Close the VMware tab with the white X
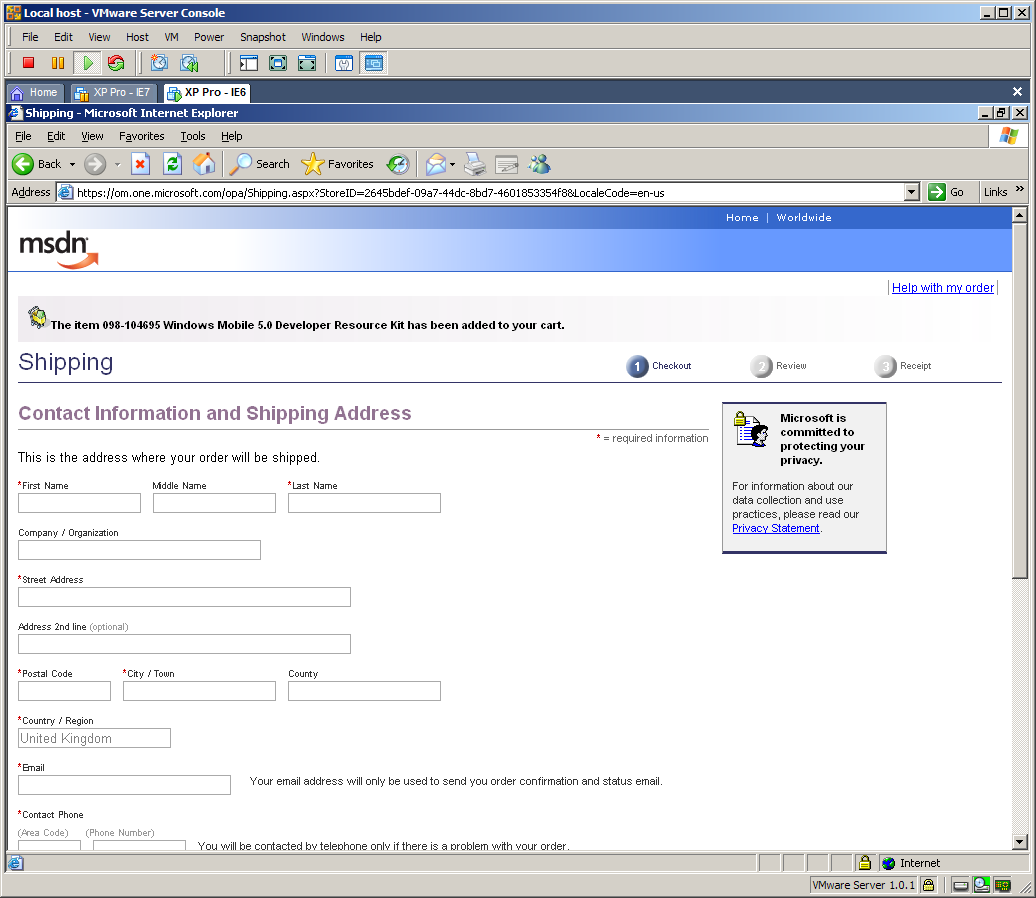The image size is (1036, 898). pos(1017,92)
